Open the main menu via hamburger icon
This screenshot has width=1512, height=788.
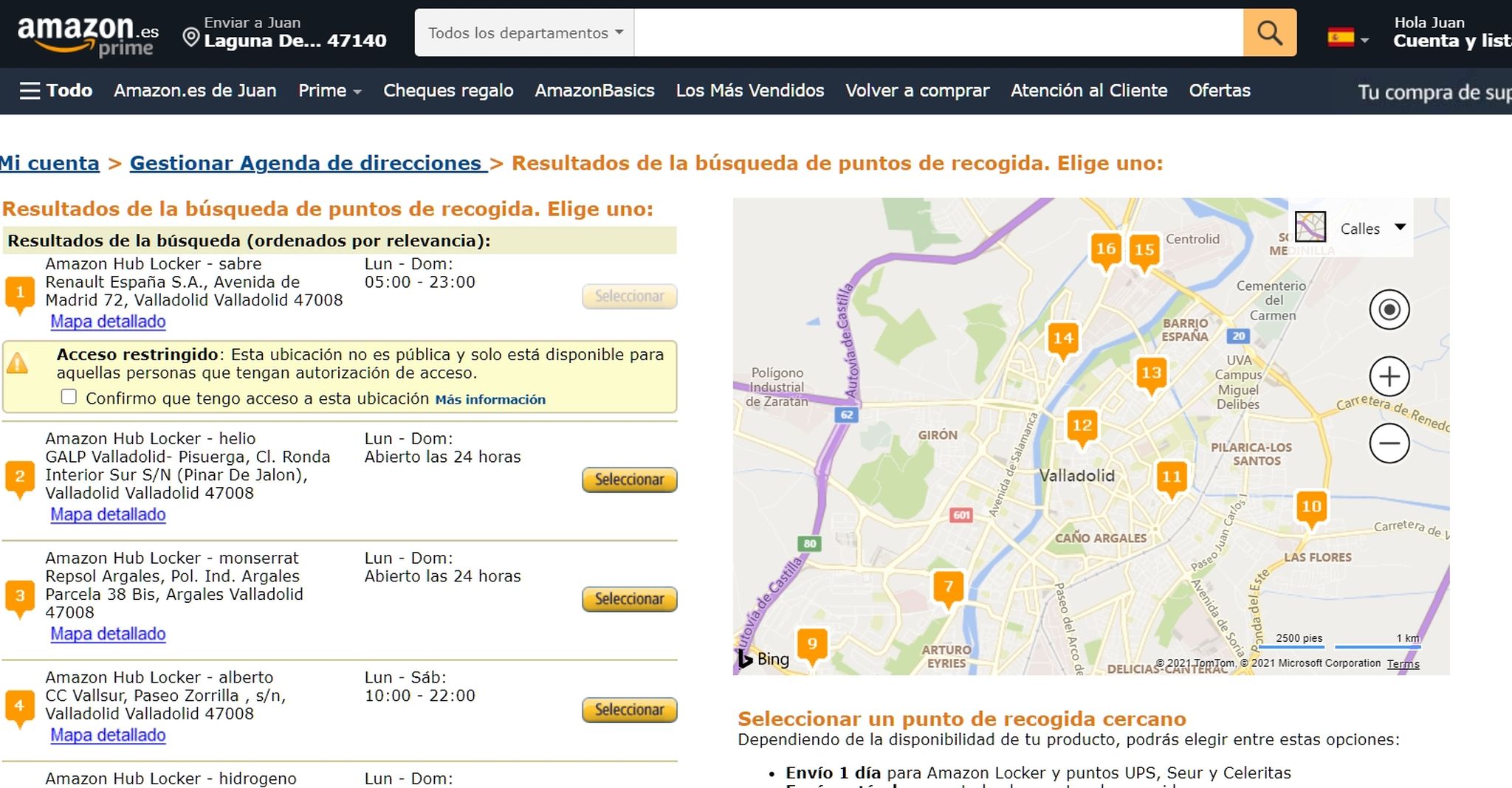30,90
